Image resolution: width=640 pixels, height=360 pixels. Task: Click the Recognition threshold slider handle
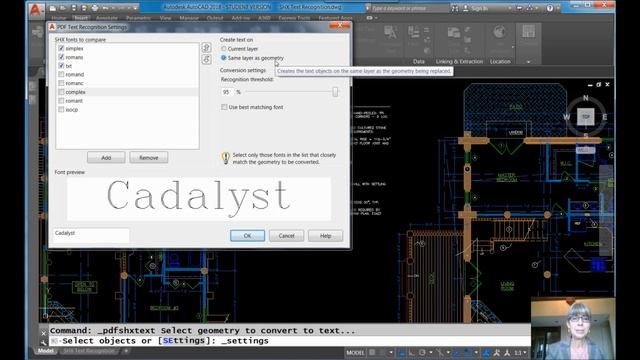point(335,92)
